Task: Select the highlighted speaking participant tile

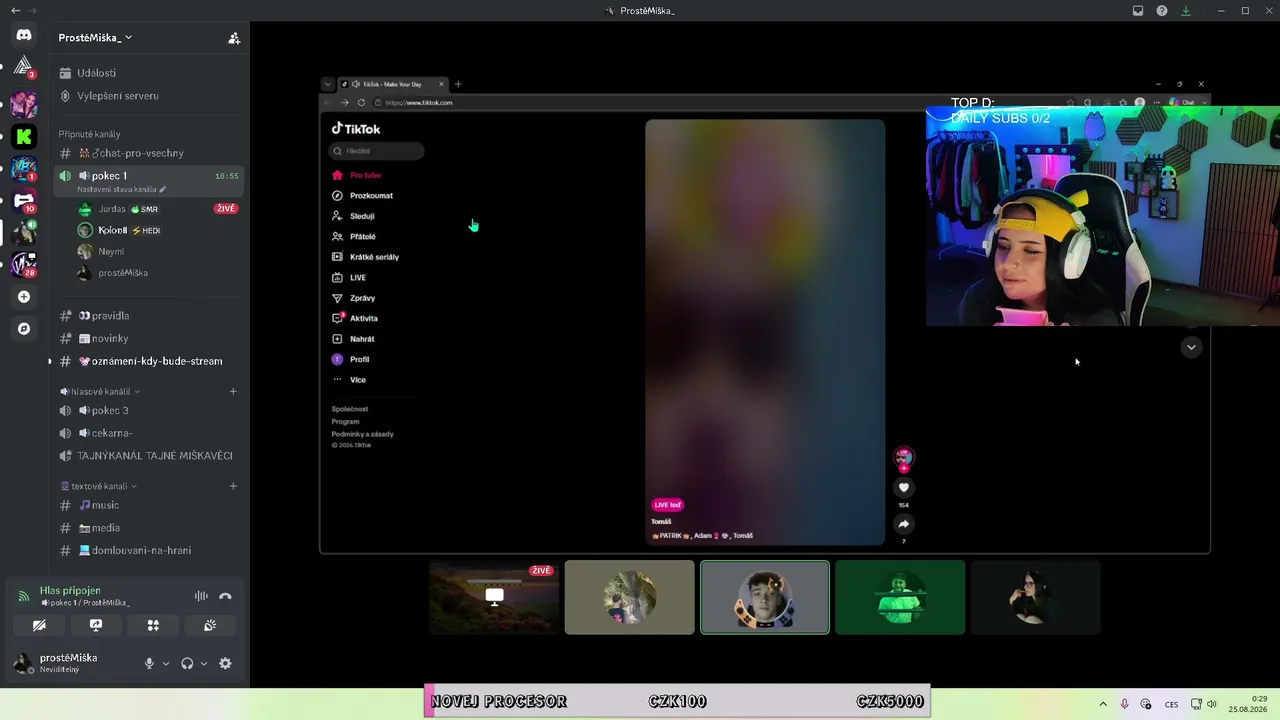Action: click(765, 597)
